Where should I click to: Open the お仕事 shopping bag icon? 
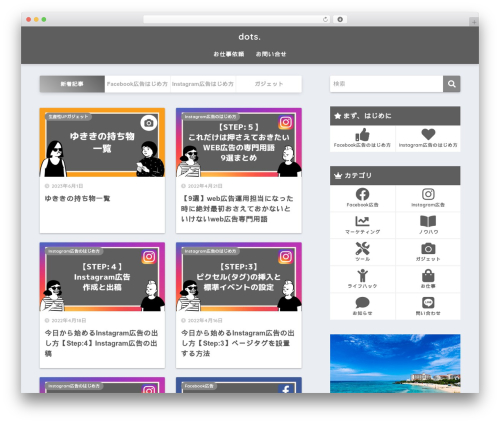(x=428, y=276)
